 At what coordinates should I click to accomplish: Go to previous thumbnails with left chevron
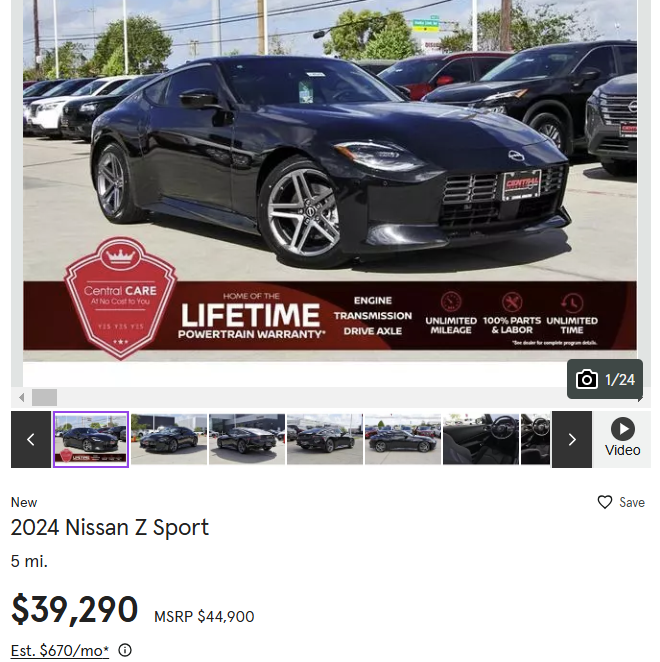(x=31, y=440)
